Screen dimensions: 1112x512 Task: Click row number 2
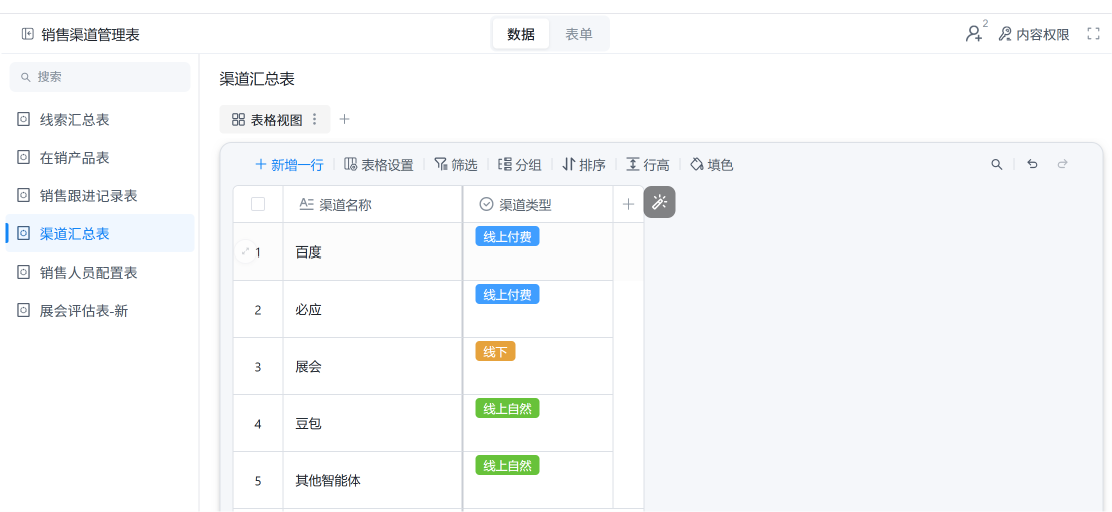(258, 310)
